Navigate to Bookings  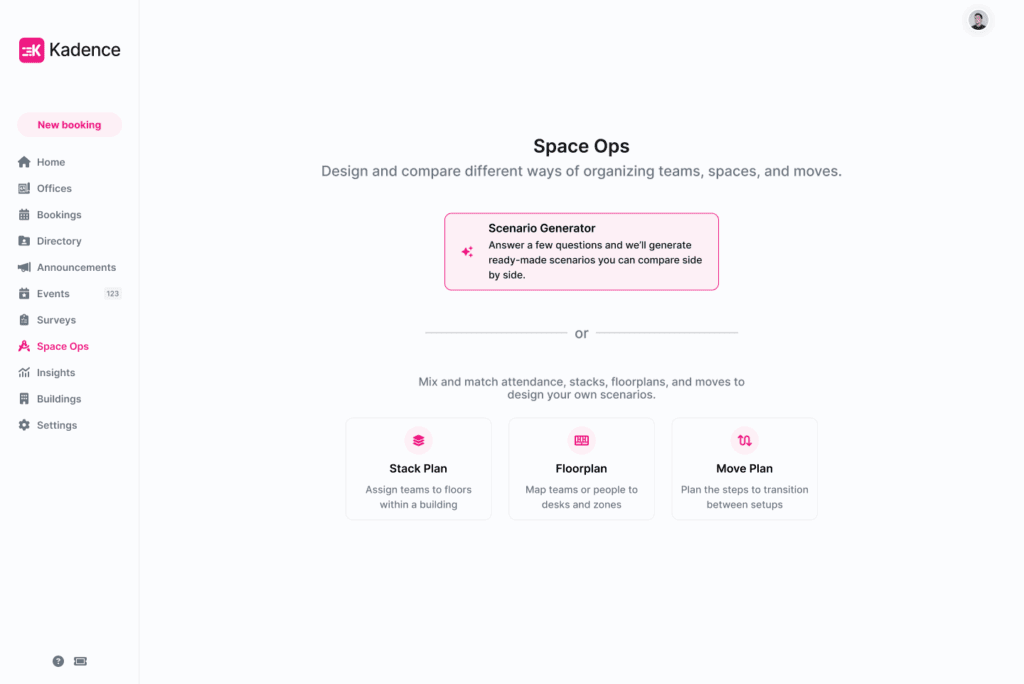click(59, 215)
